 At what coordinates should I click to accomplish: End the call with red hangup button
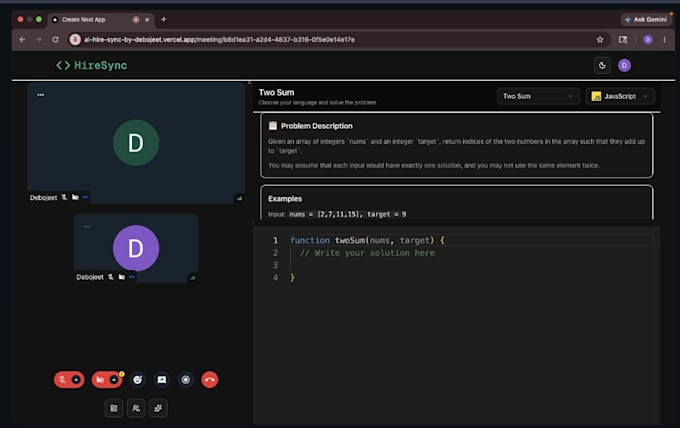coord(209,380)
